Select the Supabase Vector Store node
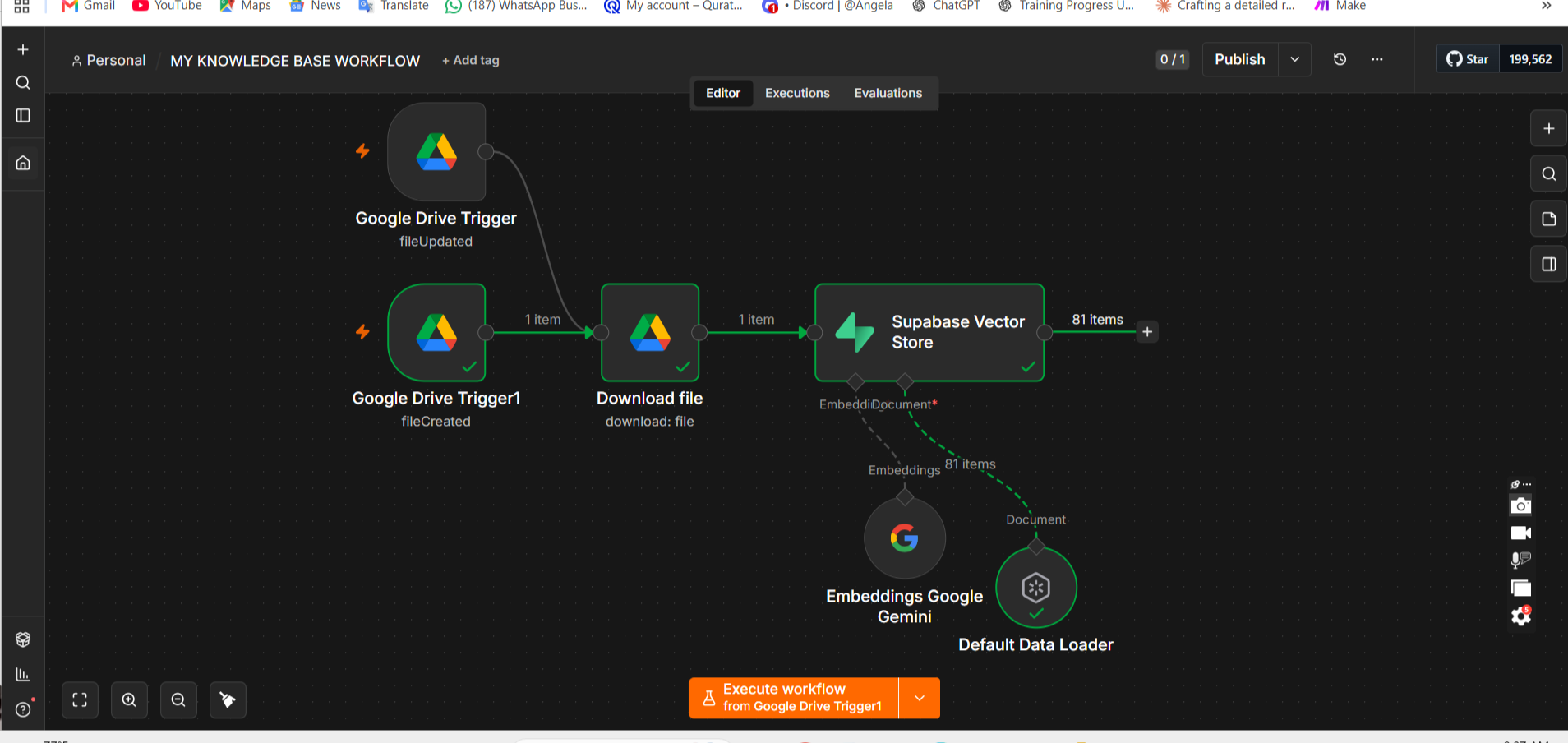 click(x=929, y=332)
